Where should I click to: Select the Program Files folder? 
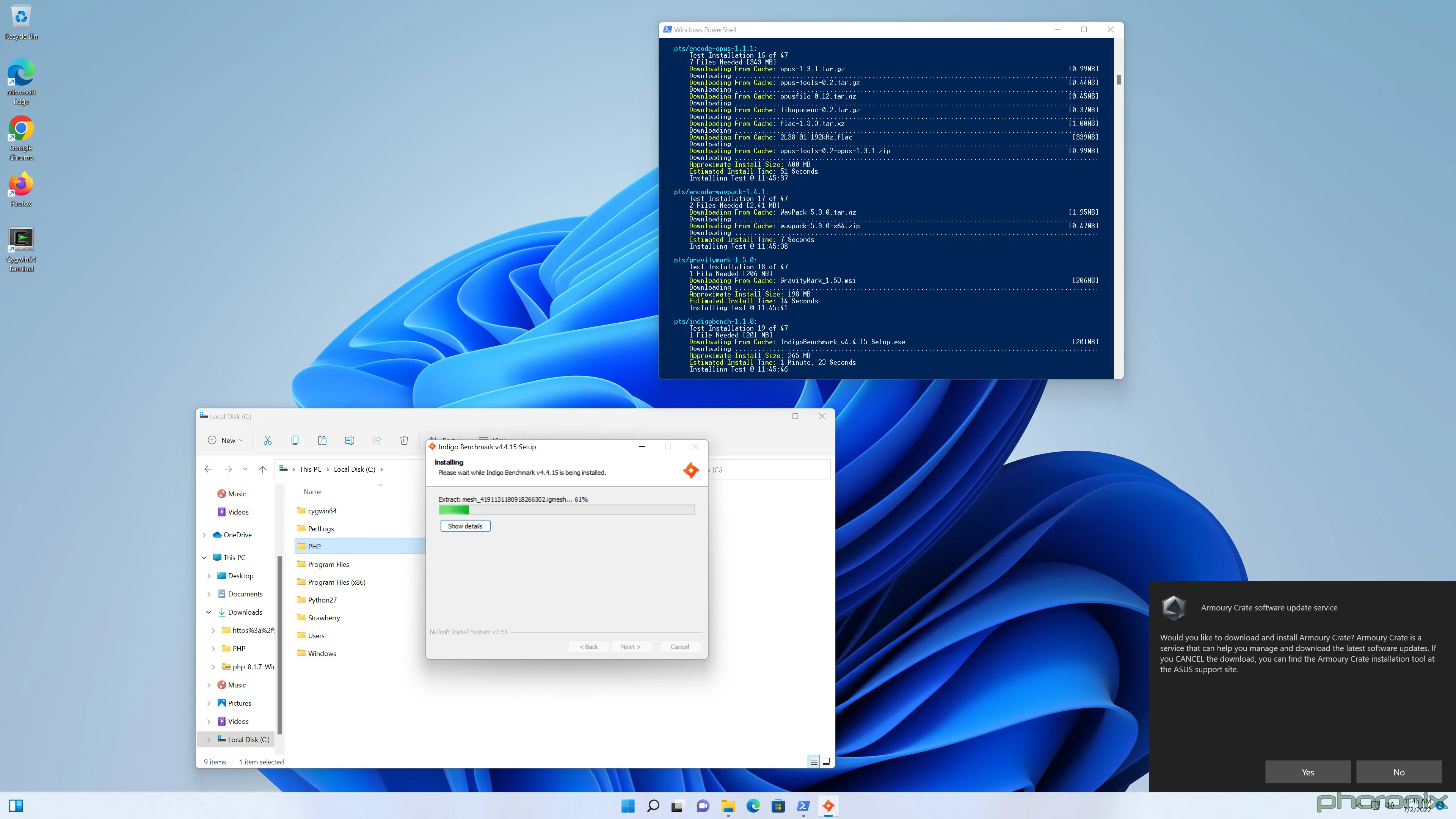coord(328,564)
